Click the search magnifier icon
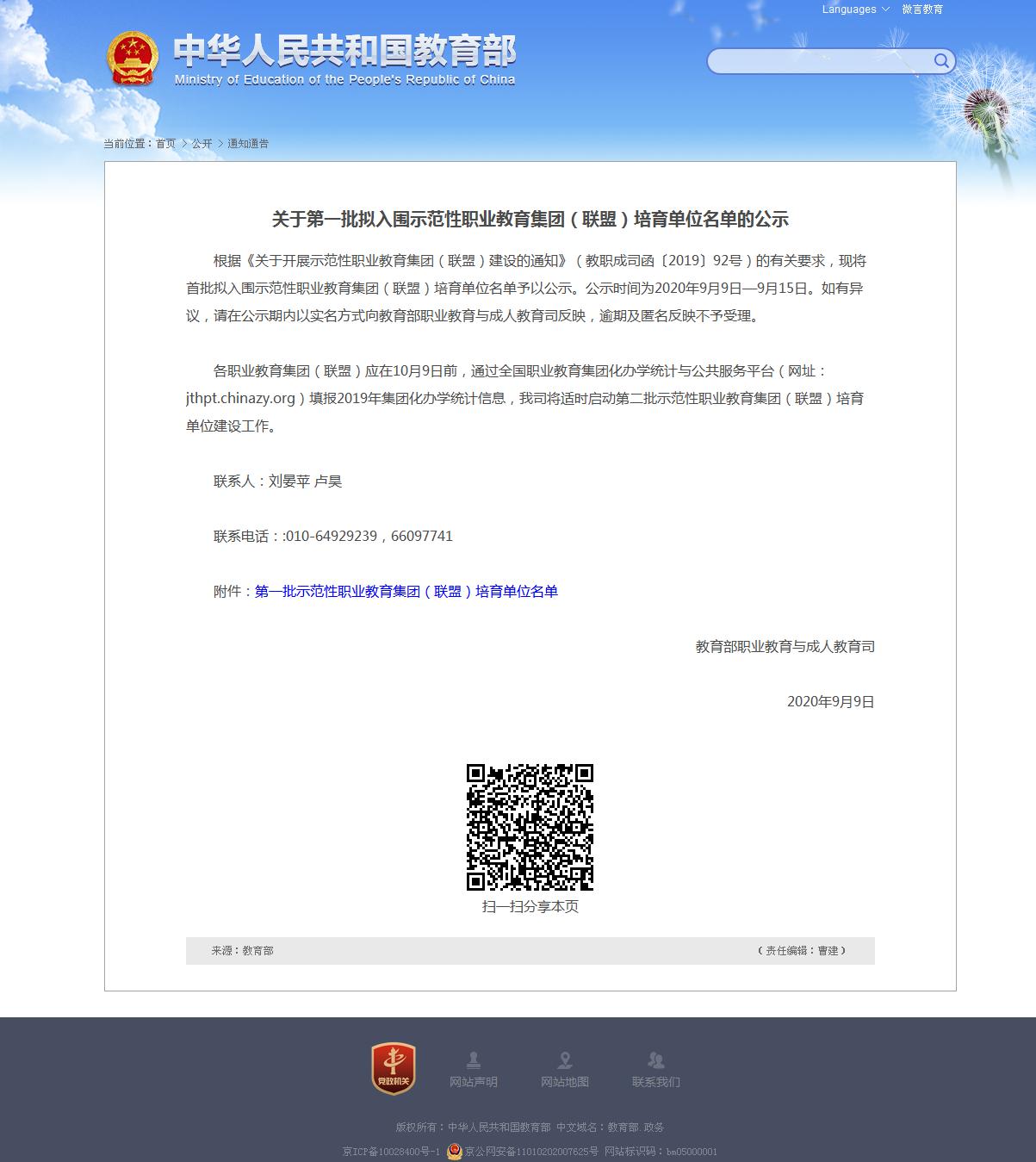The image size is (1036, 1162). click(x=941, y=60)
